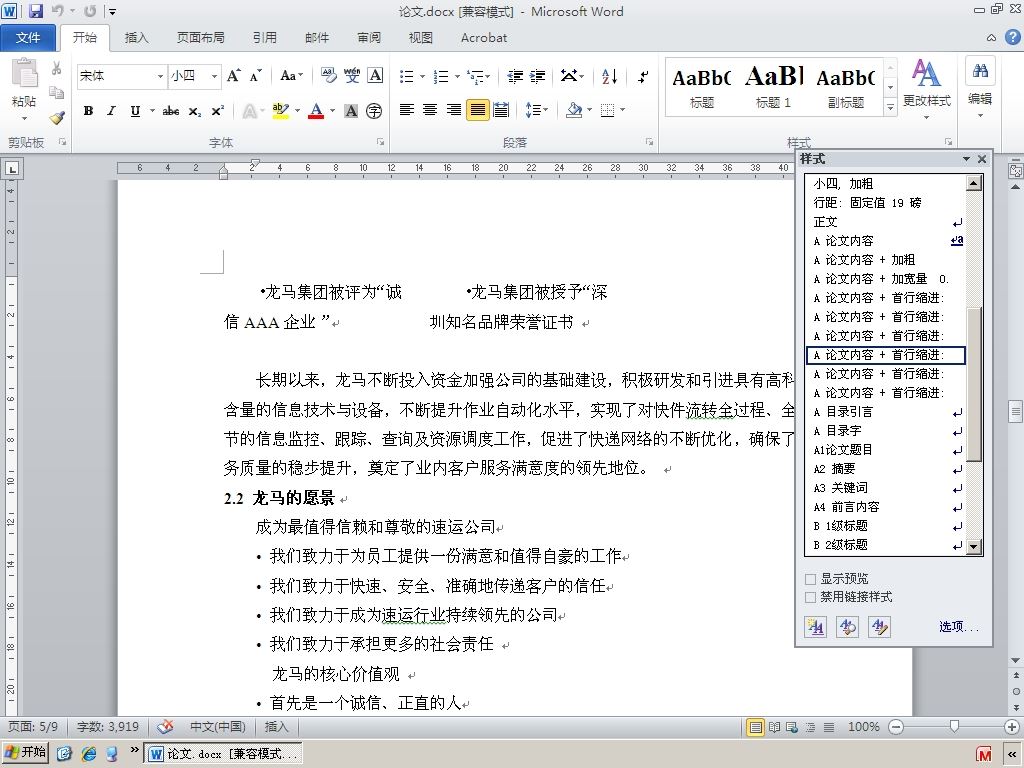
Task: Switch to the 页面布局 tab
Action: [x=200, y=38]
